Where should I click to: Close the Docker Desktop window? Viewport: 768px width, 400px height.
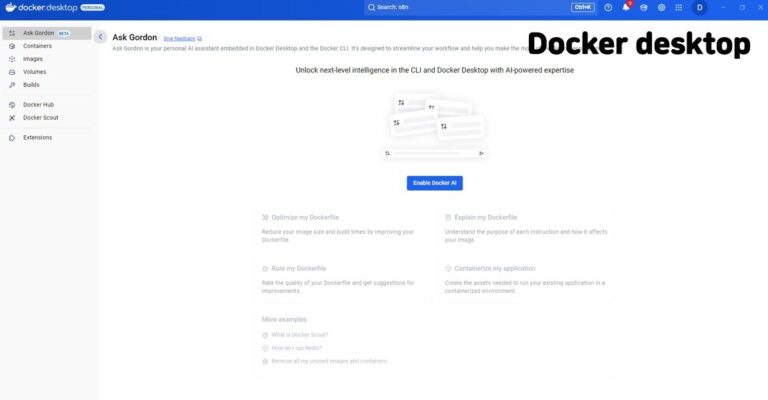tap(761, 7)
